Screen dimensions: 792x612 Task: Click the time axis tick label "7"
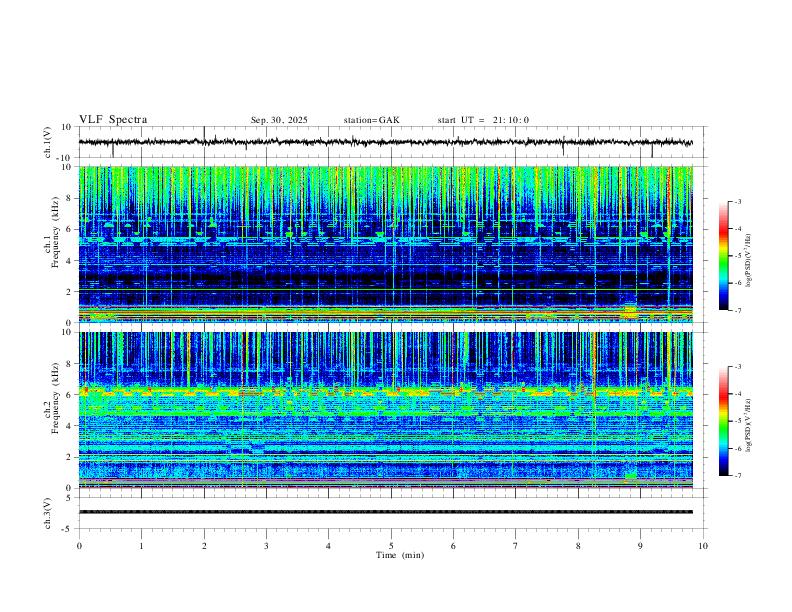click(516, 546)
